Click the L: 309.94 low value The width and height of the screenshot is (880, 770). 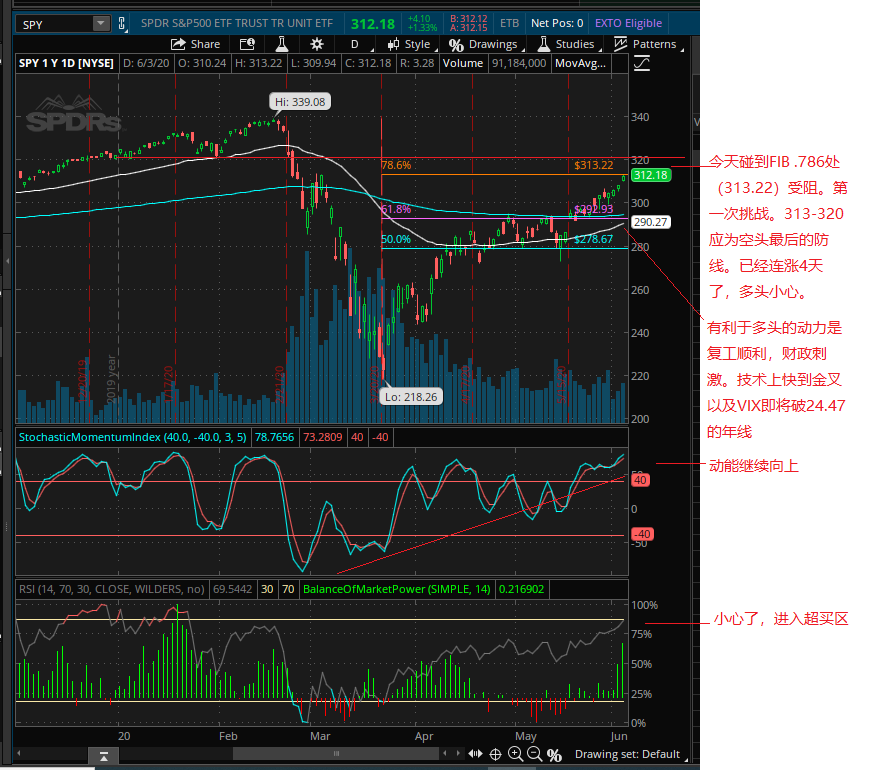(313, 63)
